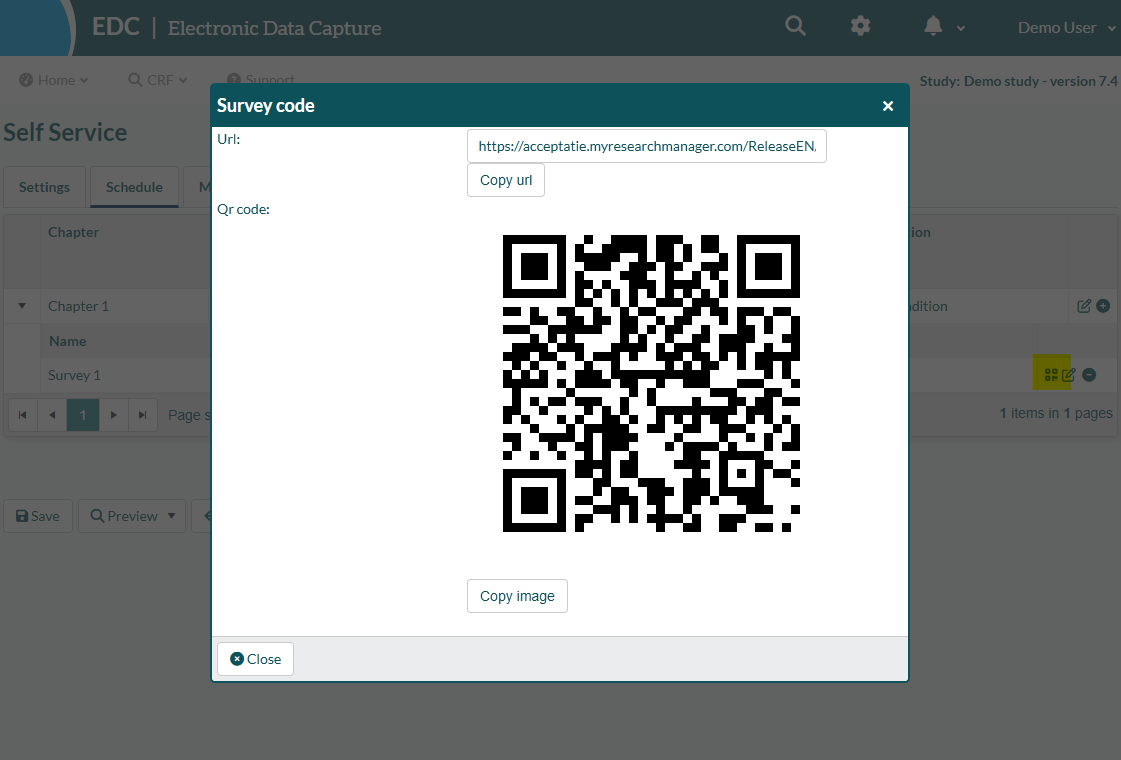This screenshot has width=1121, height=760.
Task: Click the survey Url input field
Action: [647, 146]
